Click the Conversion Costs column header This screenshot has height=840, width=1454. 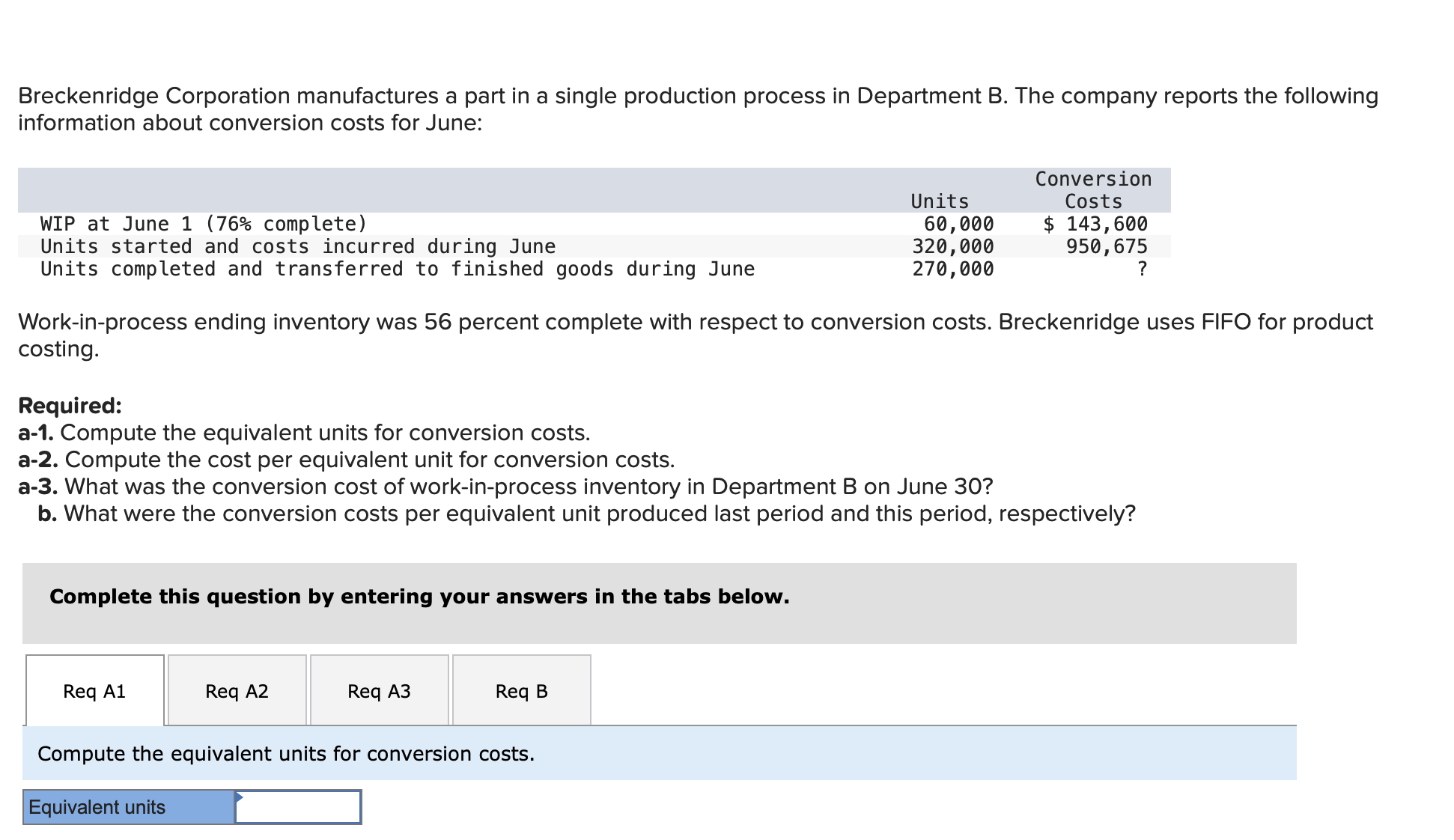[x=1092, y=189]
